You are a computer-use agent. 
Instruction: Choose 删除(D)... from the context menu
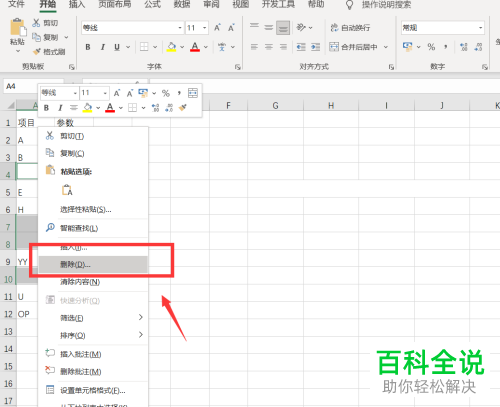93,265
